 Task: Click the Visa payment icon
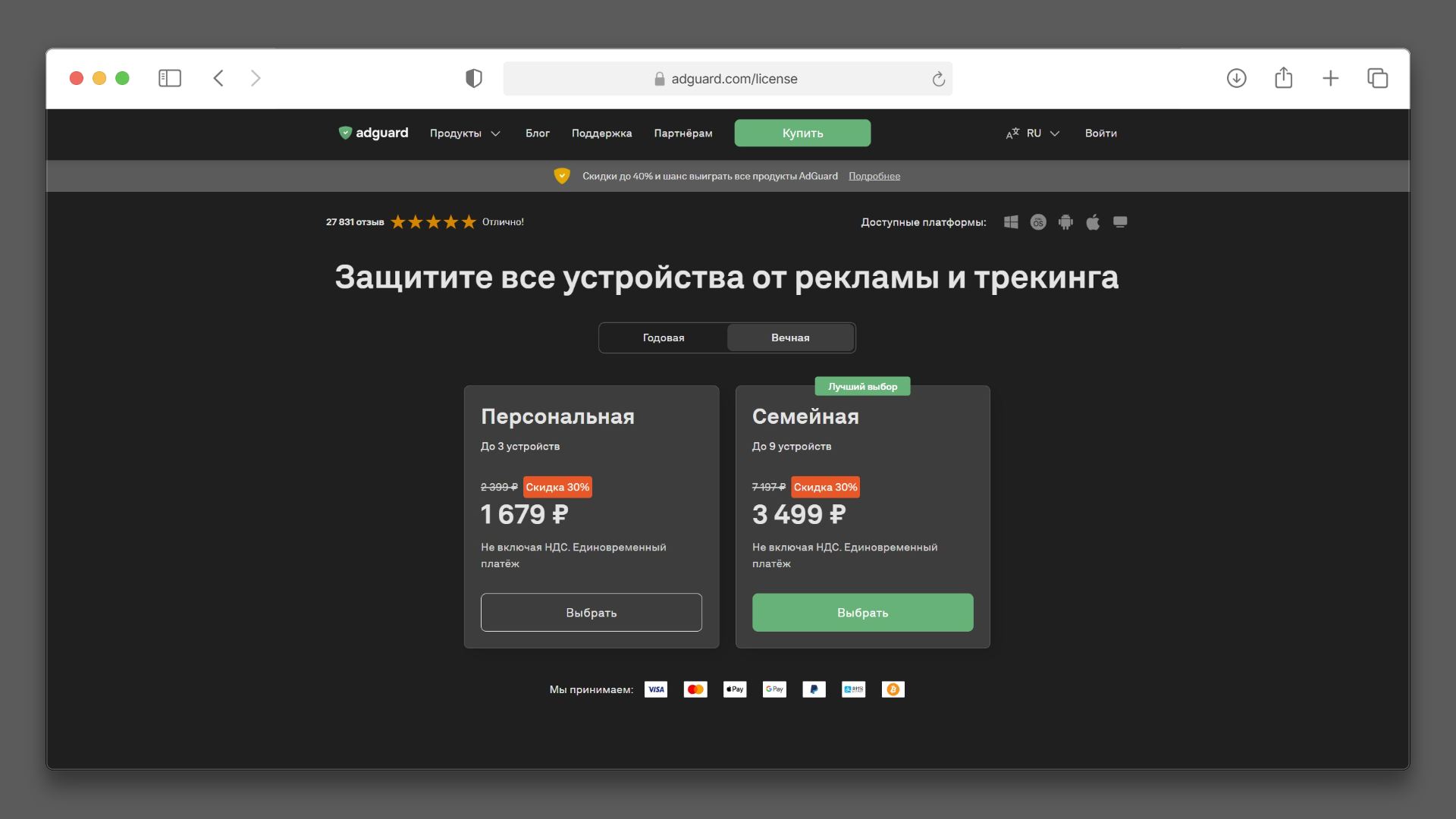tap(656, 689)
